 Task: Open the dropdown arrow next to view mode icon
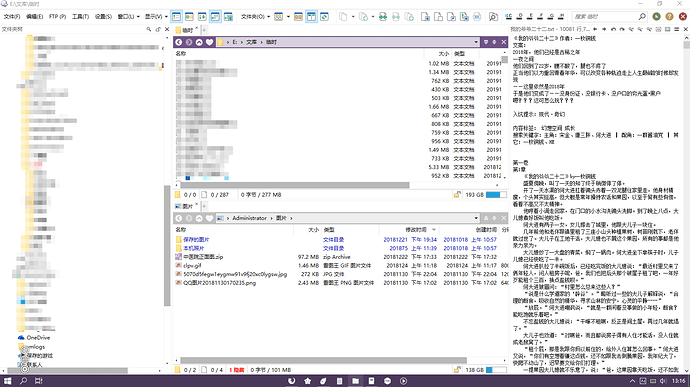pos(288,17)
